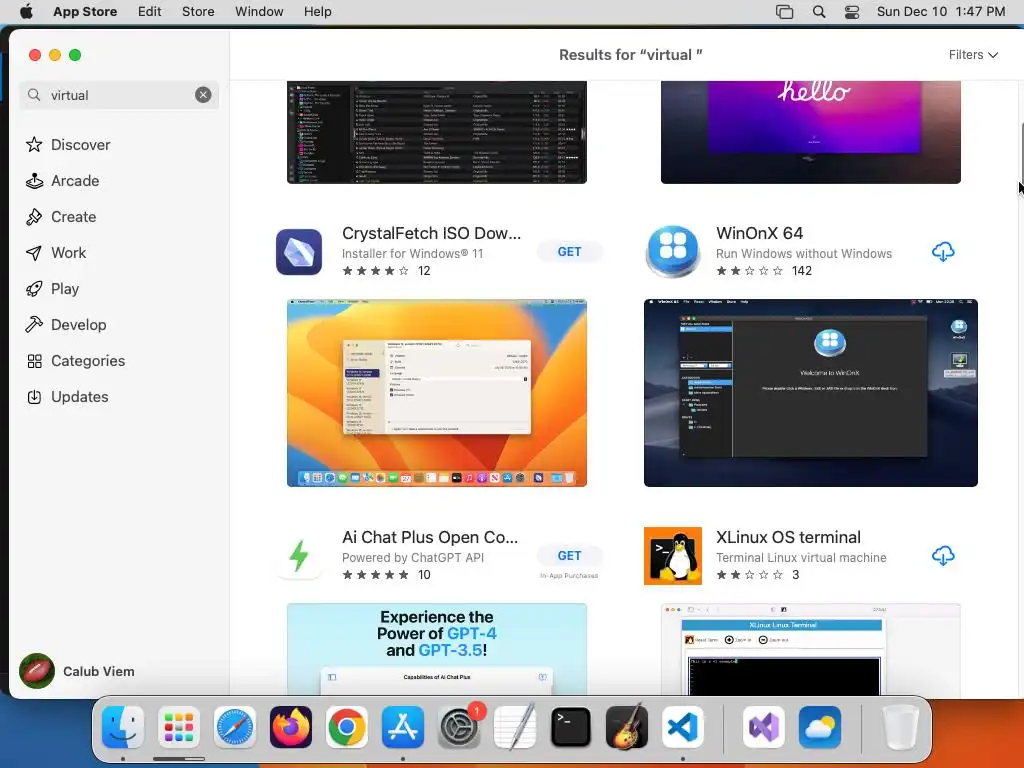The width and height of the screenshot is (1024, 768).
Task: View the hello screen preview thumbnail
Action: point(810,132)
